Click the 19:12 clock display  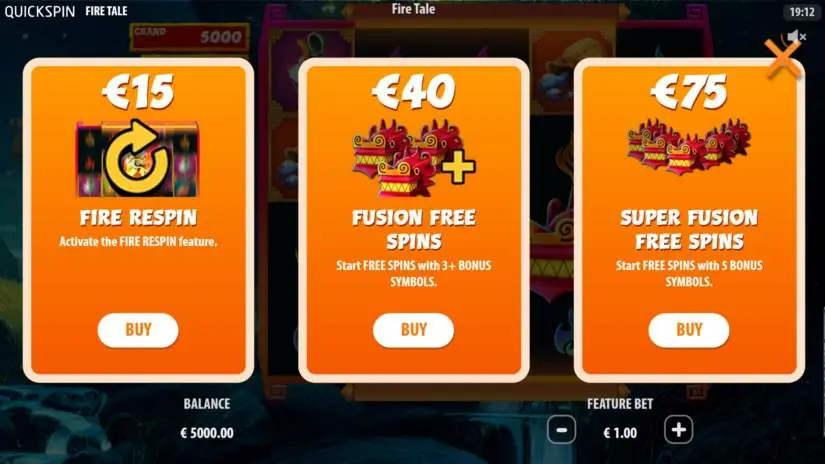[802, 12]
